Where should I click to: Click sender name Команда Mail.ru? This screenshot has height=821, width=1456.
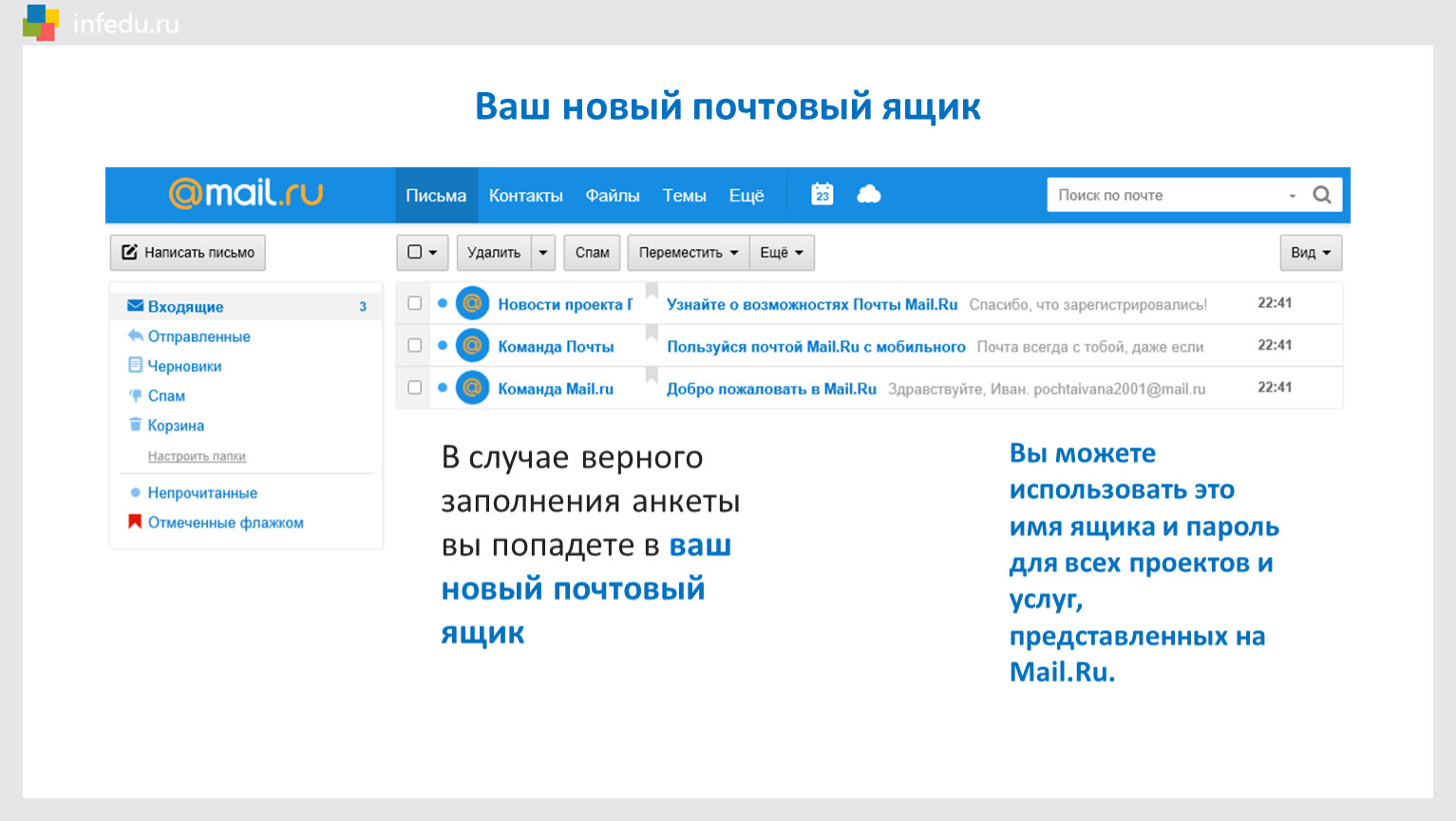tap(556, 389)
